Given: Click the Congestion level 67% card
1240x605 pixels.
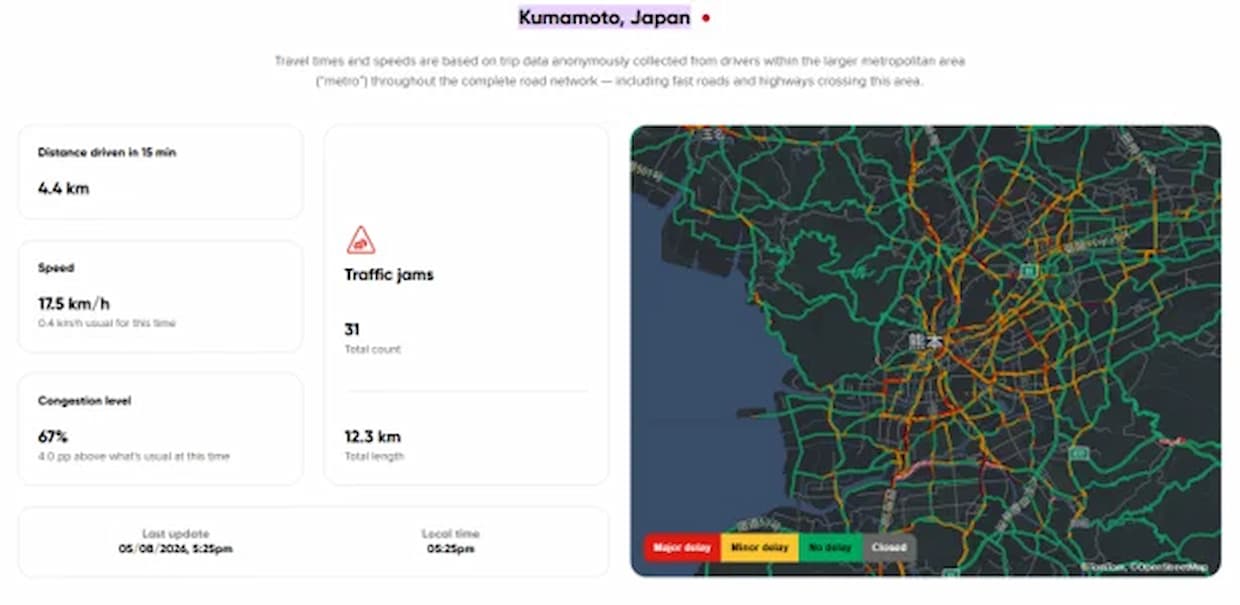Looking at the screenshot, I should (x=160, y=429).
